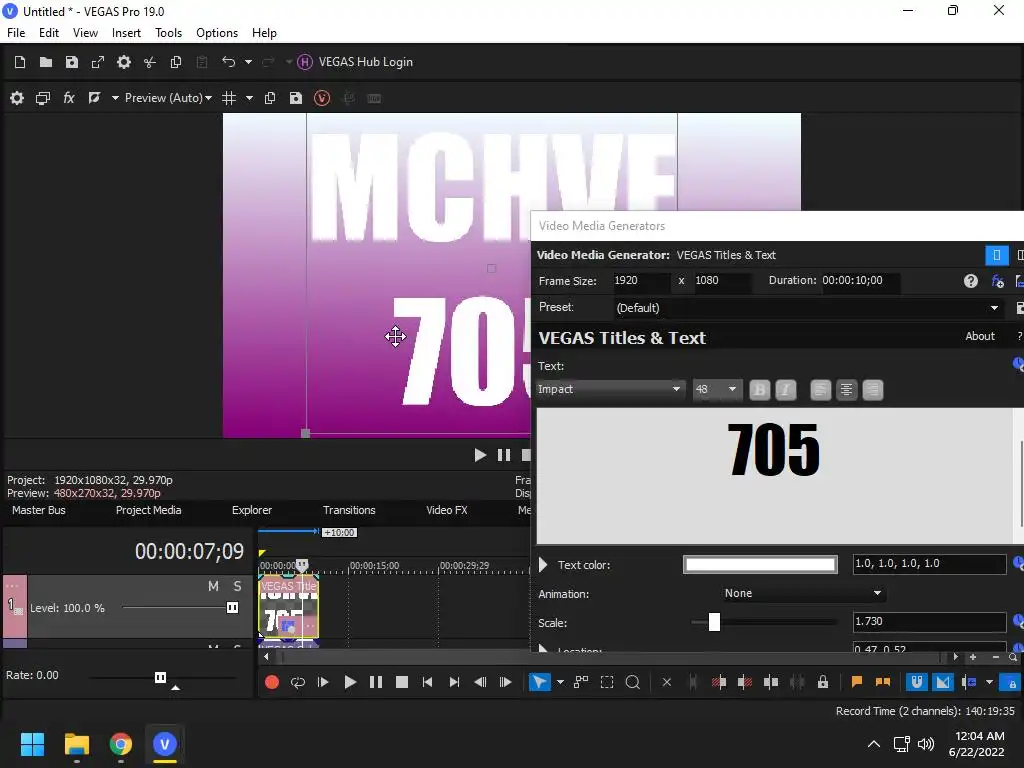Select the Normal Edit arrow tool
This screenshot has width=1024, height=768.
(x=539, y=682)
